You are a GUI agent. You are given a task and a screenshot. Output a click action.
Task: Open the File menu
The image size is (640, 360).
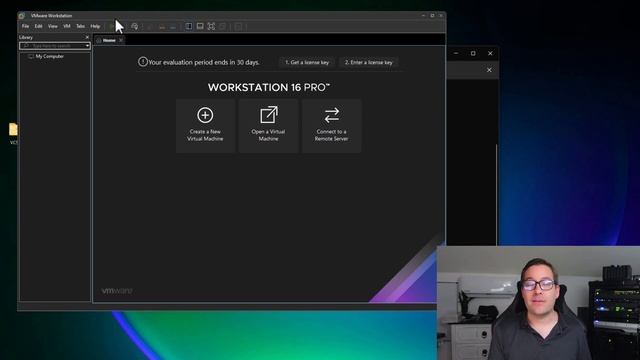click(25, 26)
